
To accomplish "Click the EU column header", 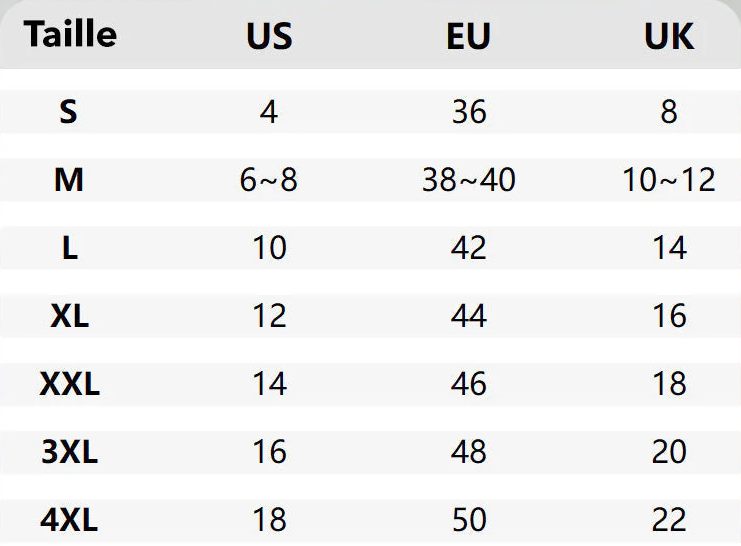I will click(468, 36).
